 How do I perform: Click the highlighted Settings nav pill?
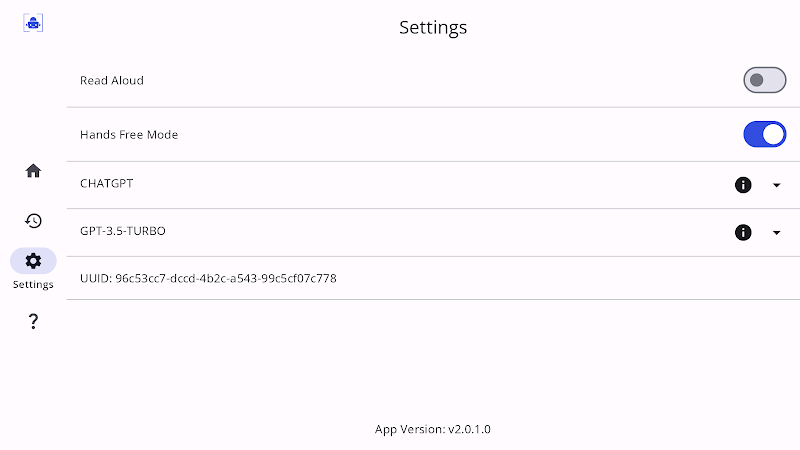33,261
